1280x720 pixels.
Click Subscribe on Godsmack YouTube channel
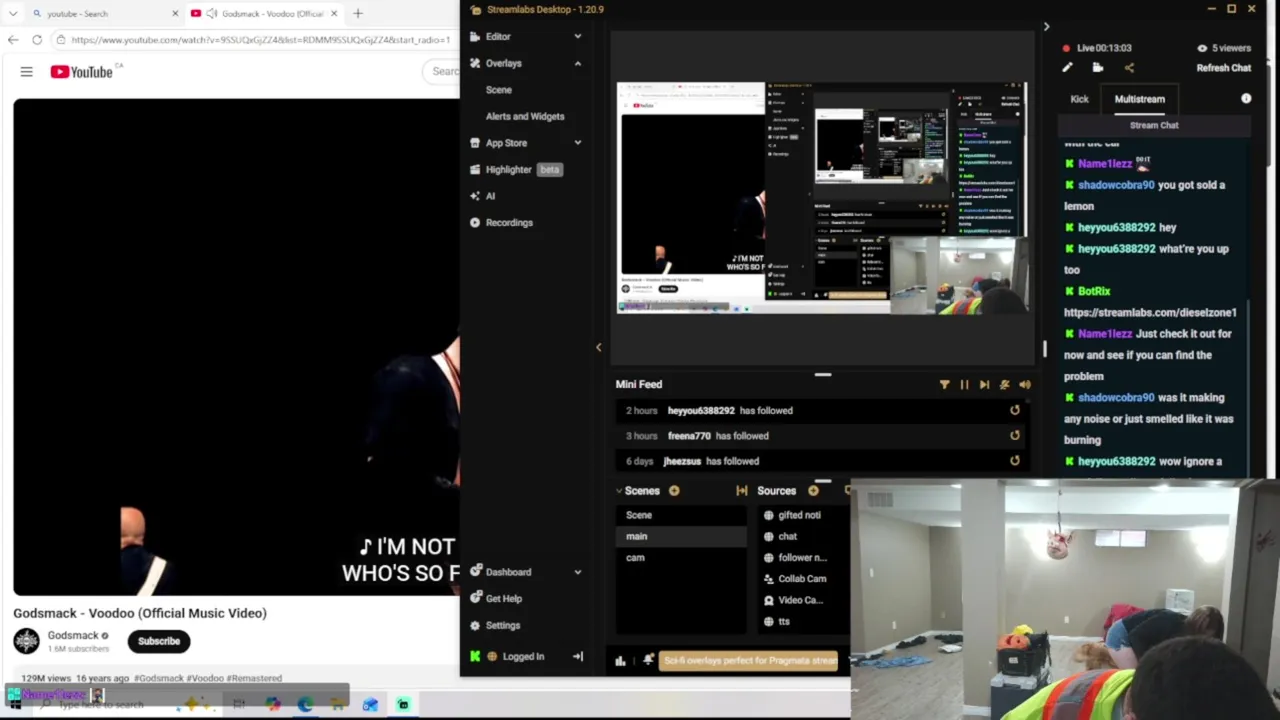point(159,641)
